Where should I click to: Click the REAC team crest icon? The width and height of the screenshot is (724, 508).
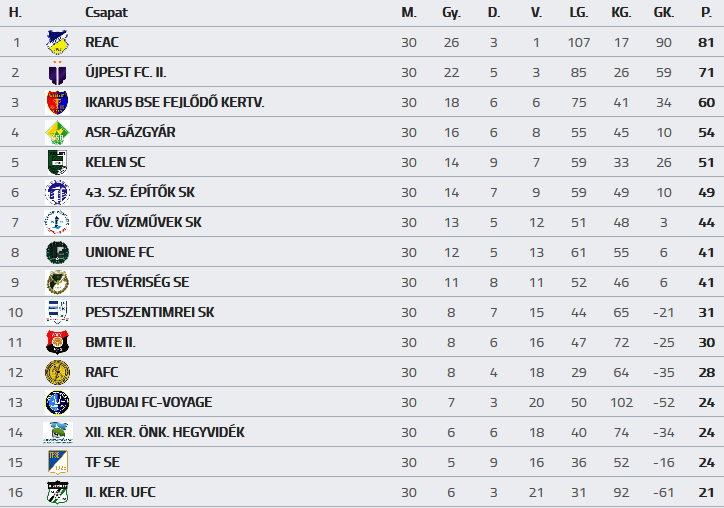57,42
